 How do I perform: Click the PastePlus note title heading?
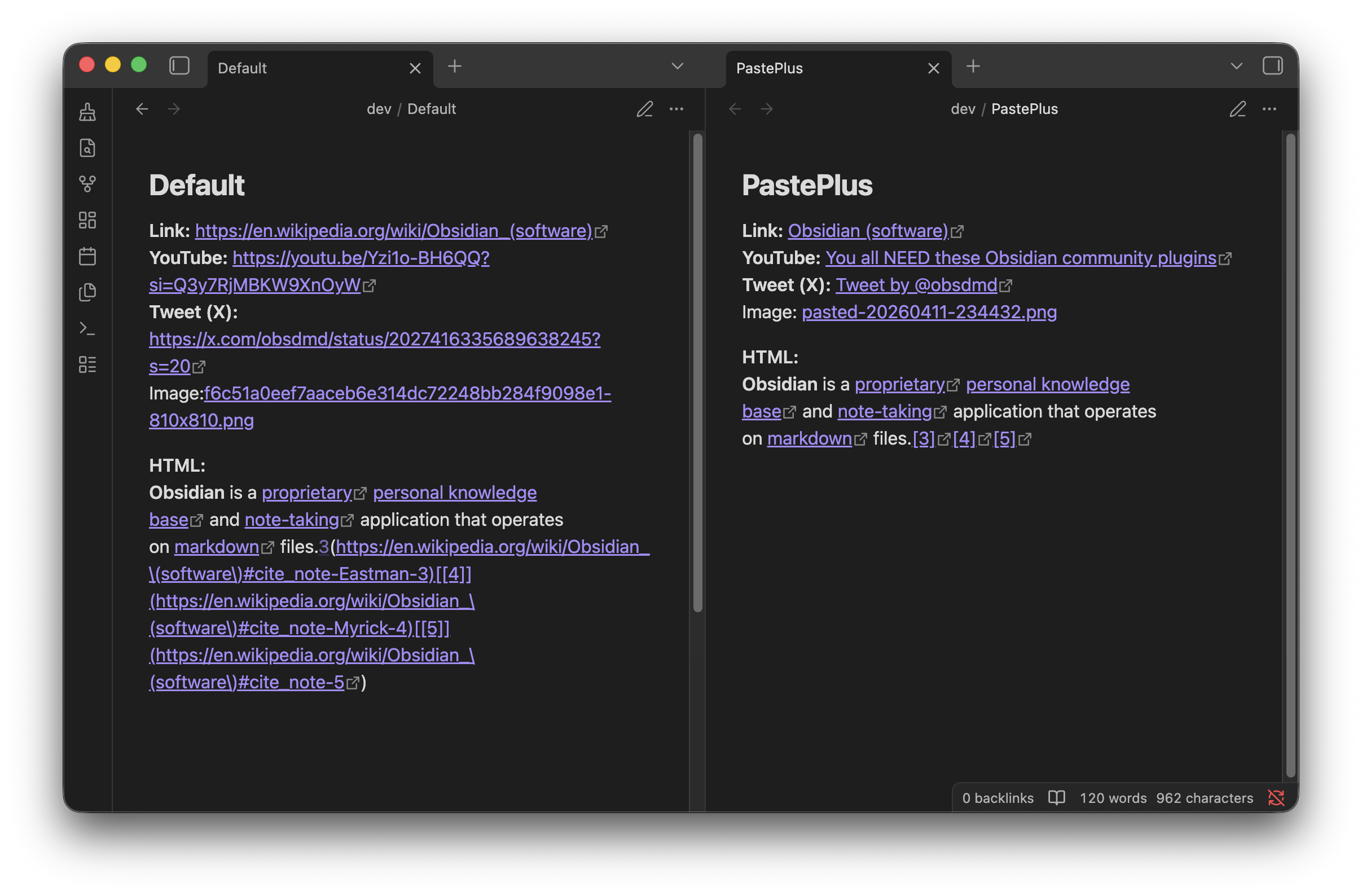[x=807, y=186]
